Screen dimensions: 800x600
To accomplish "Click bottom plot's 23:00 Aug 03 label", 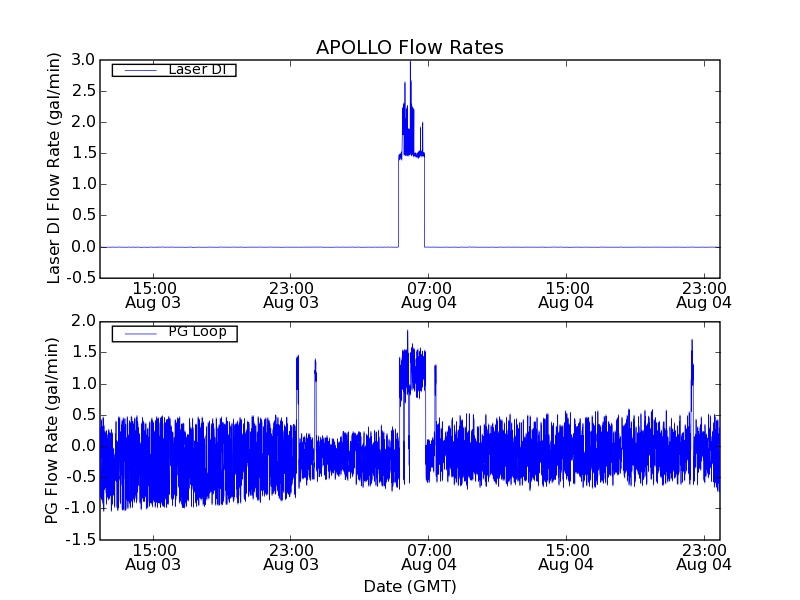I will click(291, 558).
